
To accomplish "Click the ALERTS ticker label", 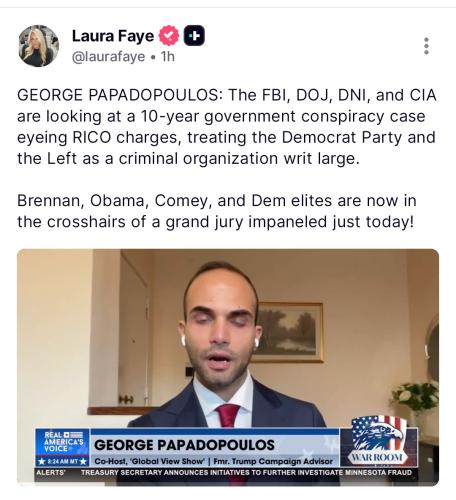I will tap(51, 473).
